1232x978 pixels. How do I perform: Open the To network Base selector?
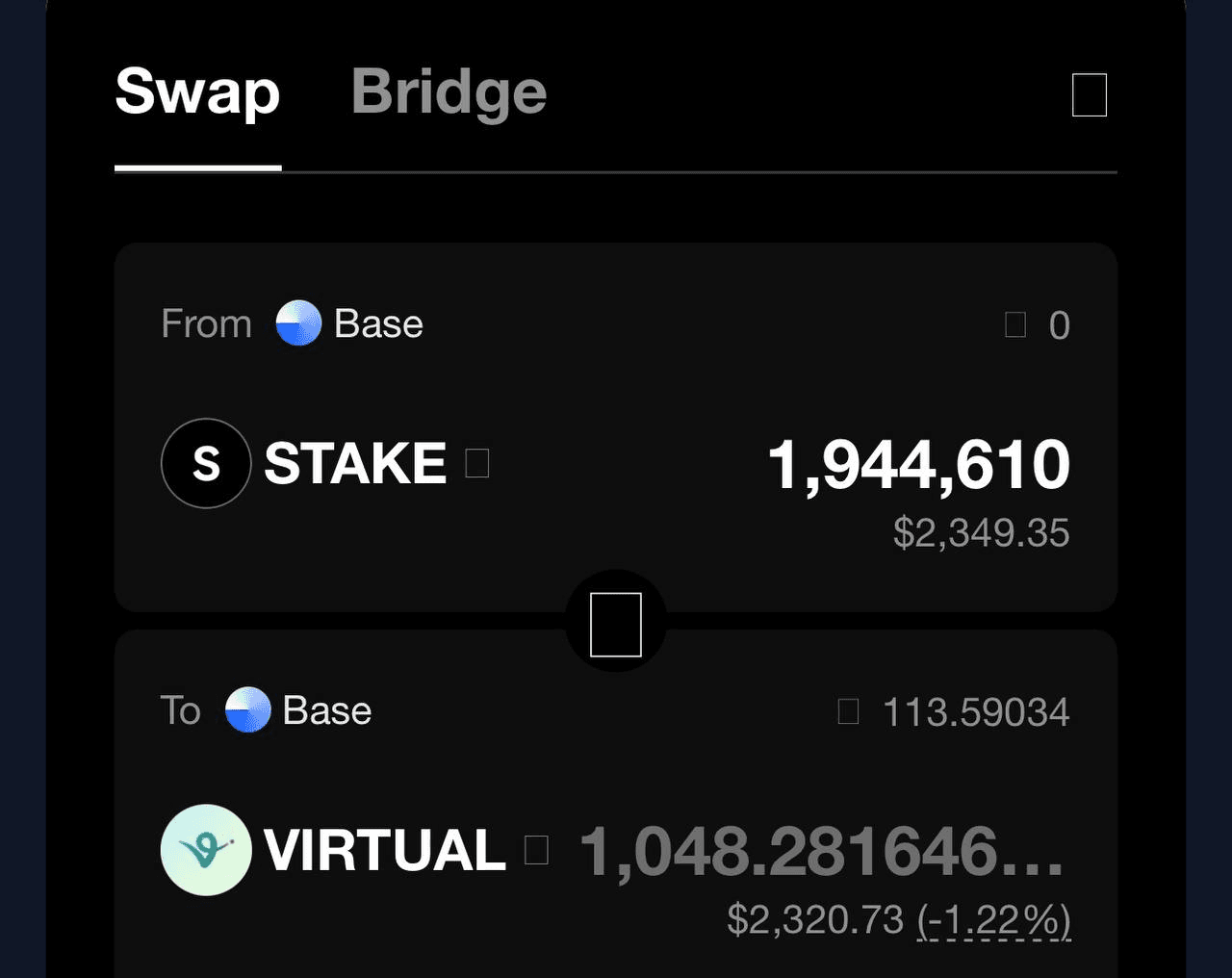pyautogui.click(x=298, y=710)
